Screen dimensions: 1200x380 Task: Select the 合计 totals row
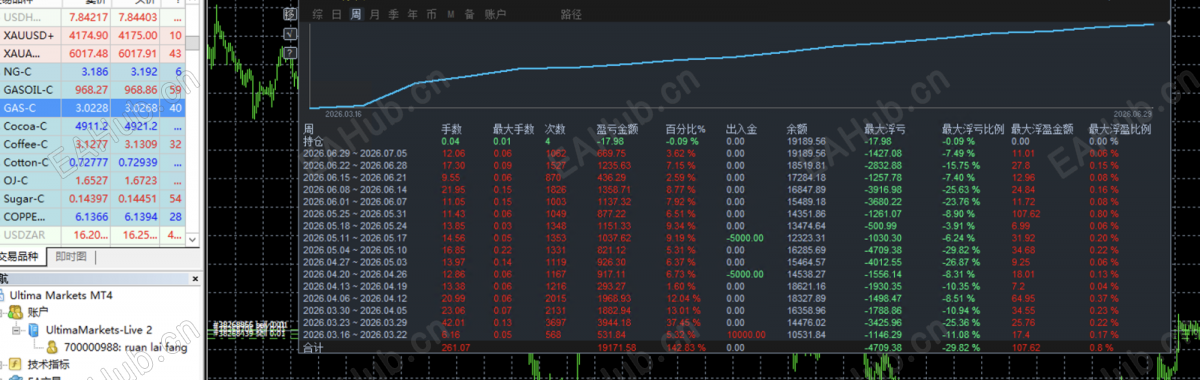[x=736, y=347]
